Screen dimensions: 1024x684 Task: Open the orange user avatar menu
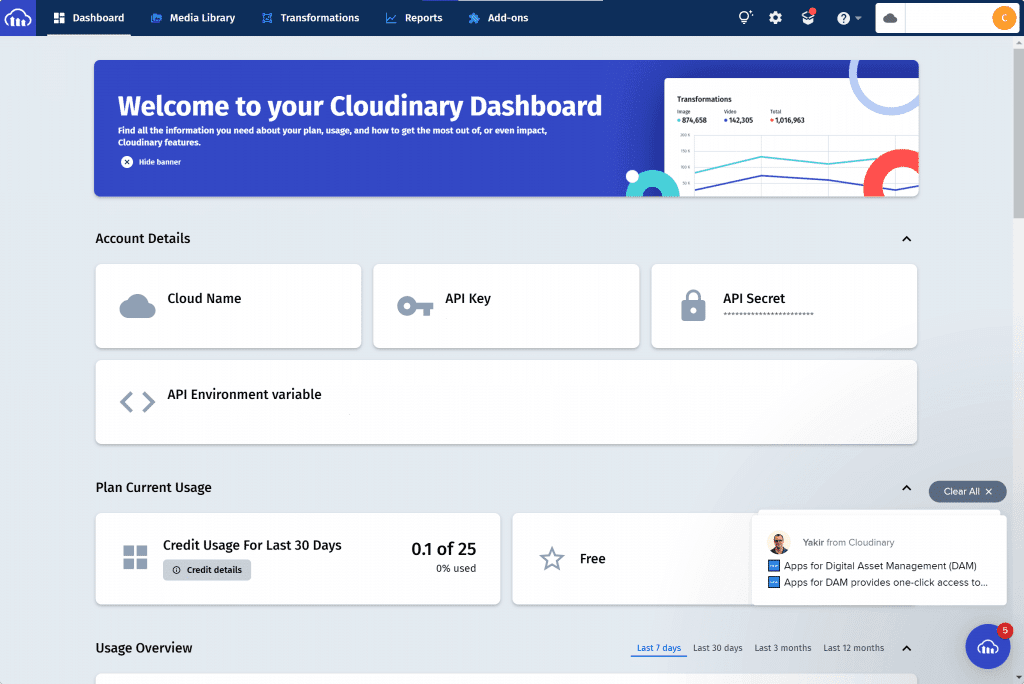(x=1004, y=17)
